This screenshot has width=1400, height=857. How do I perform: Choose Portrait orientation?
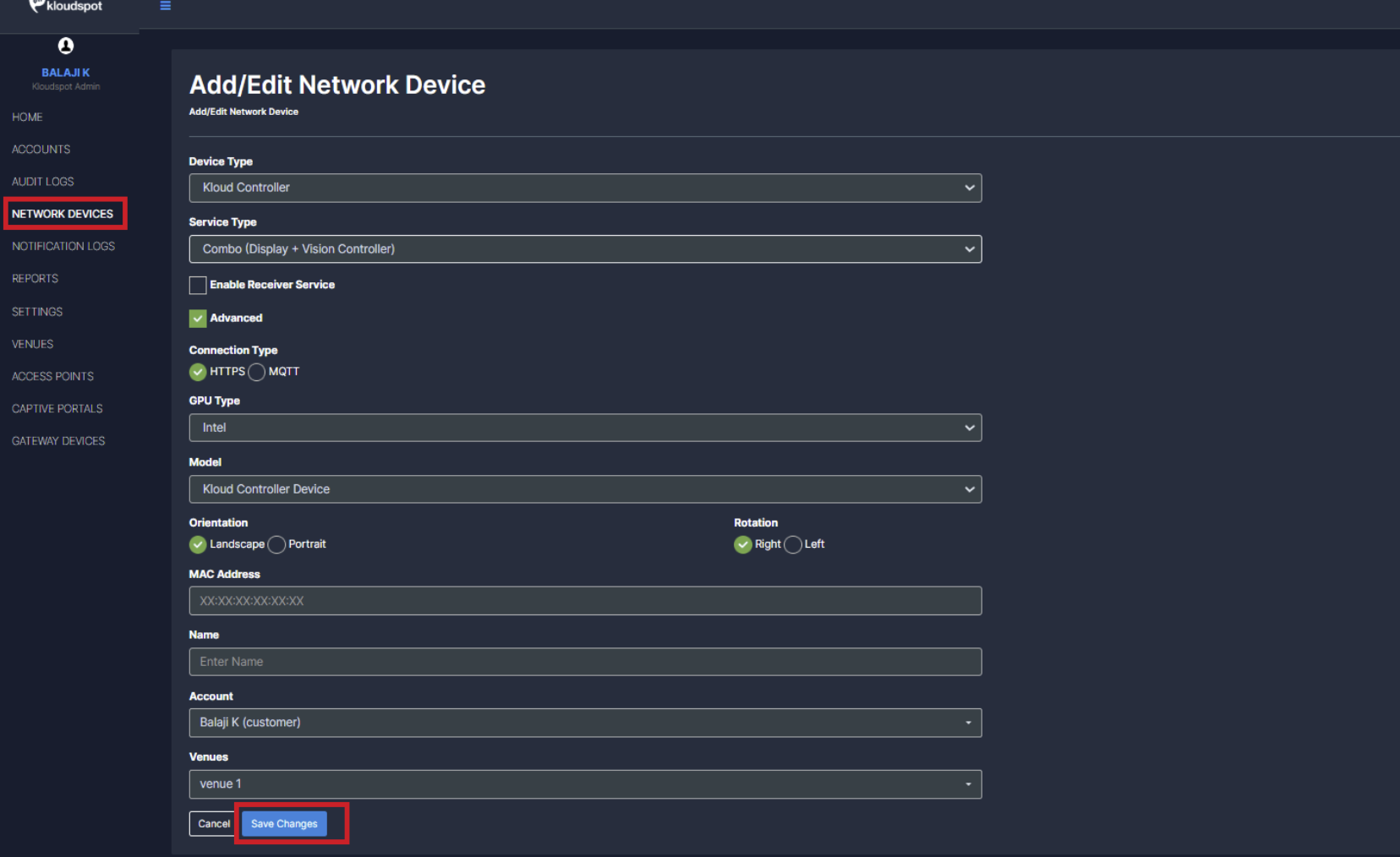tap(276, 545)
